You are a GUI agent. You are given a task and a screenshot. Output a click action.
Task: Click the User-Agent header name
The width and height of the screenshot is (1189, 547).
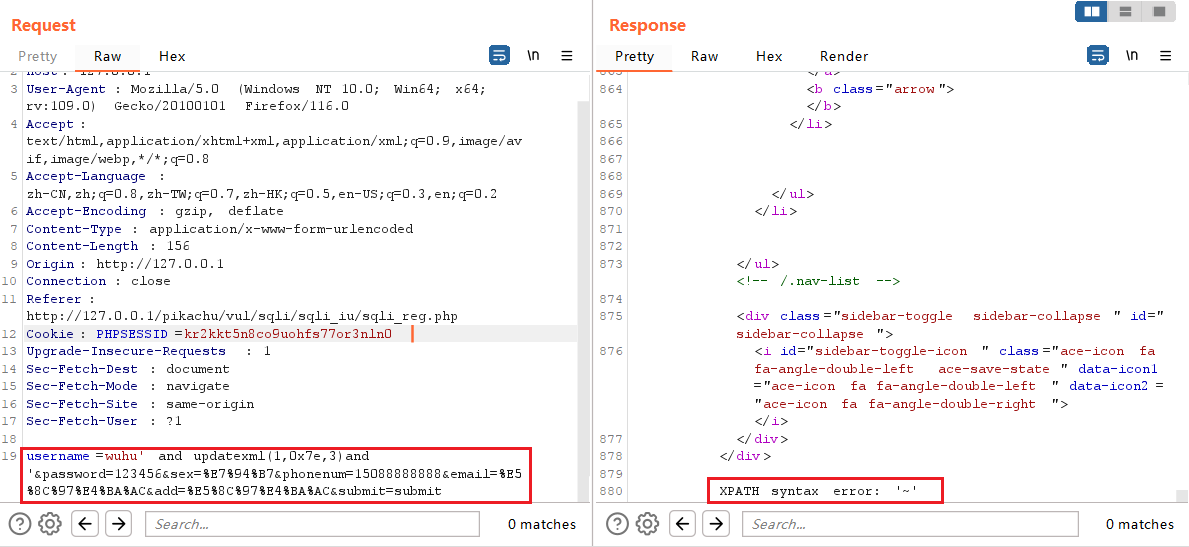click(64, 89)
